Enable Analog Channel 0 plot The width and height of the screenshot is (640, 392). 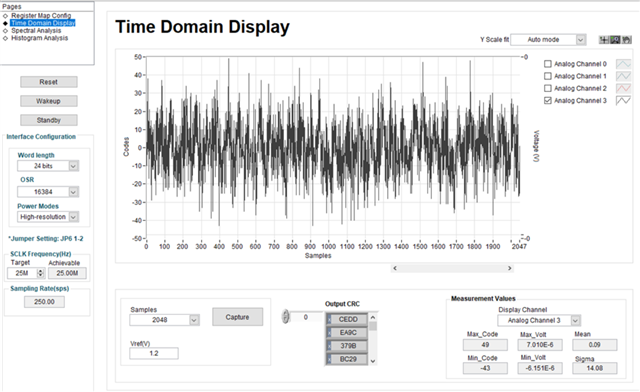click(x=548, y=64)
